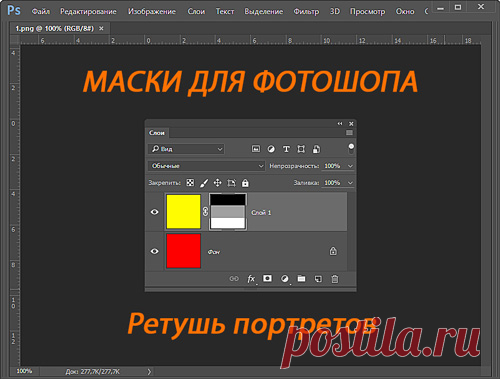500x379 pixels.
Task: Open the Слои menu in menu bar
Action: (196, 11)
